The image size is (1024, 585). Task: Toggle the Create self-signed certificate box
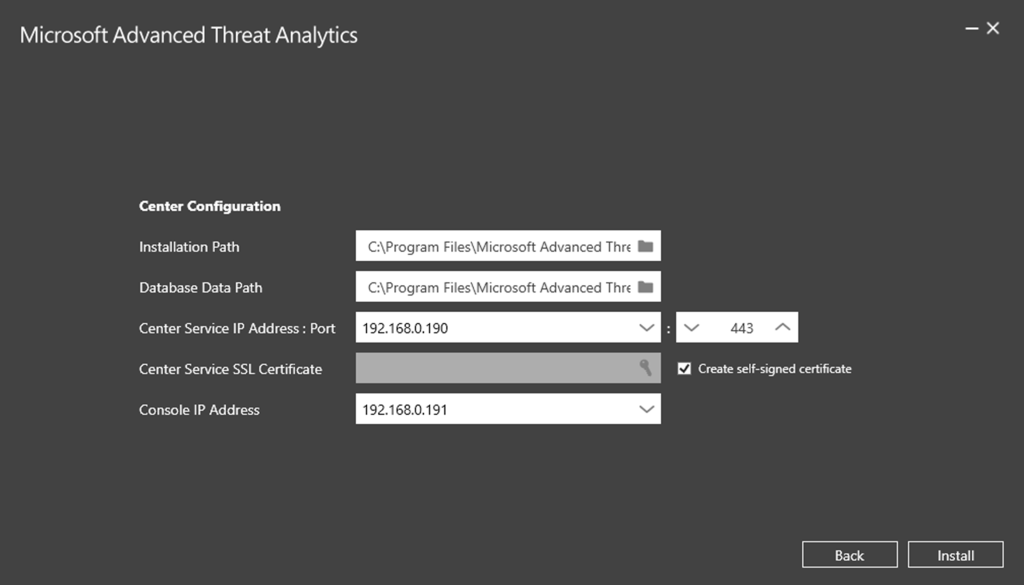[684, 368]
